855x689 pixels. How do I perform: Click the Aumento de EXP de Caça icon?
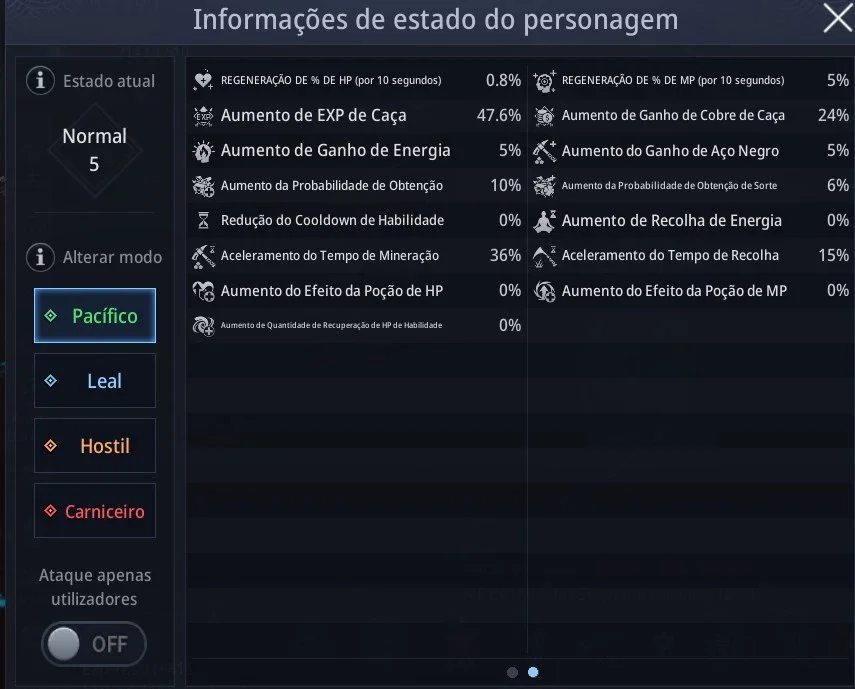click(x=203, y=116)
